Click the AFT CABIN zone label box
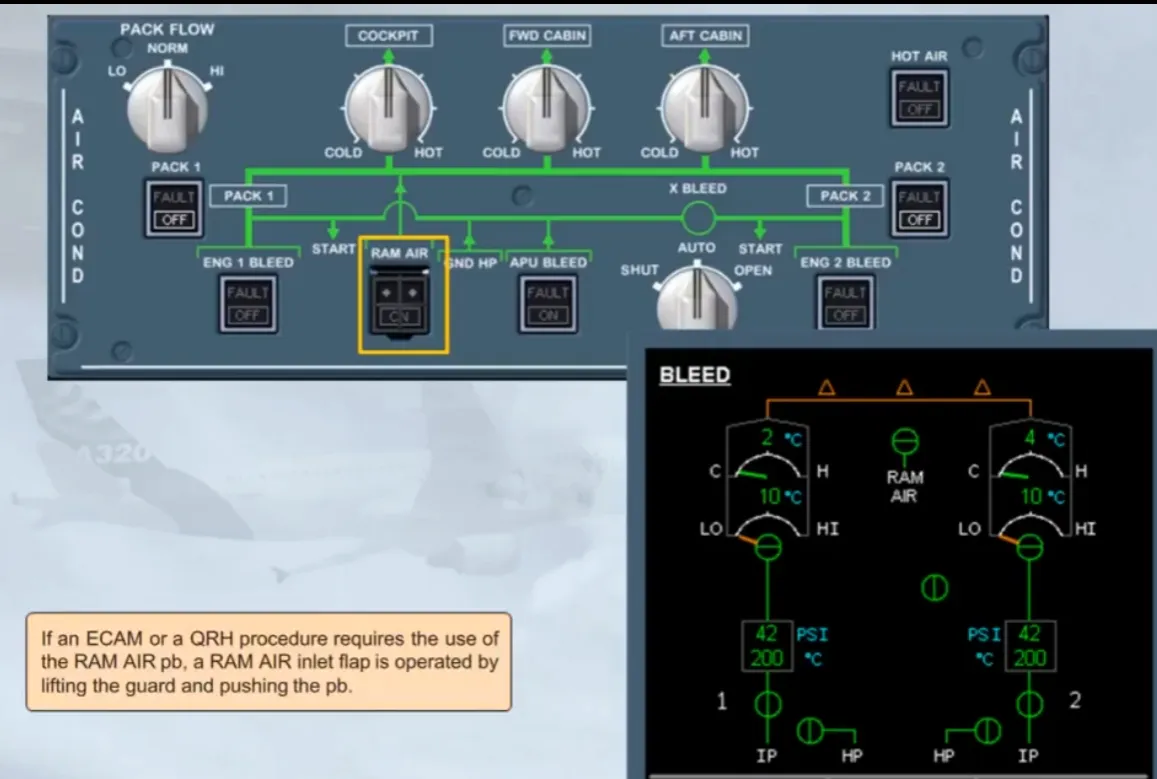The width and height of the screenshot is (1157, 779). (705, 35)
